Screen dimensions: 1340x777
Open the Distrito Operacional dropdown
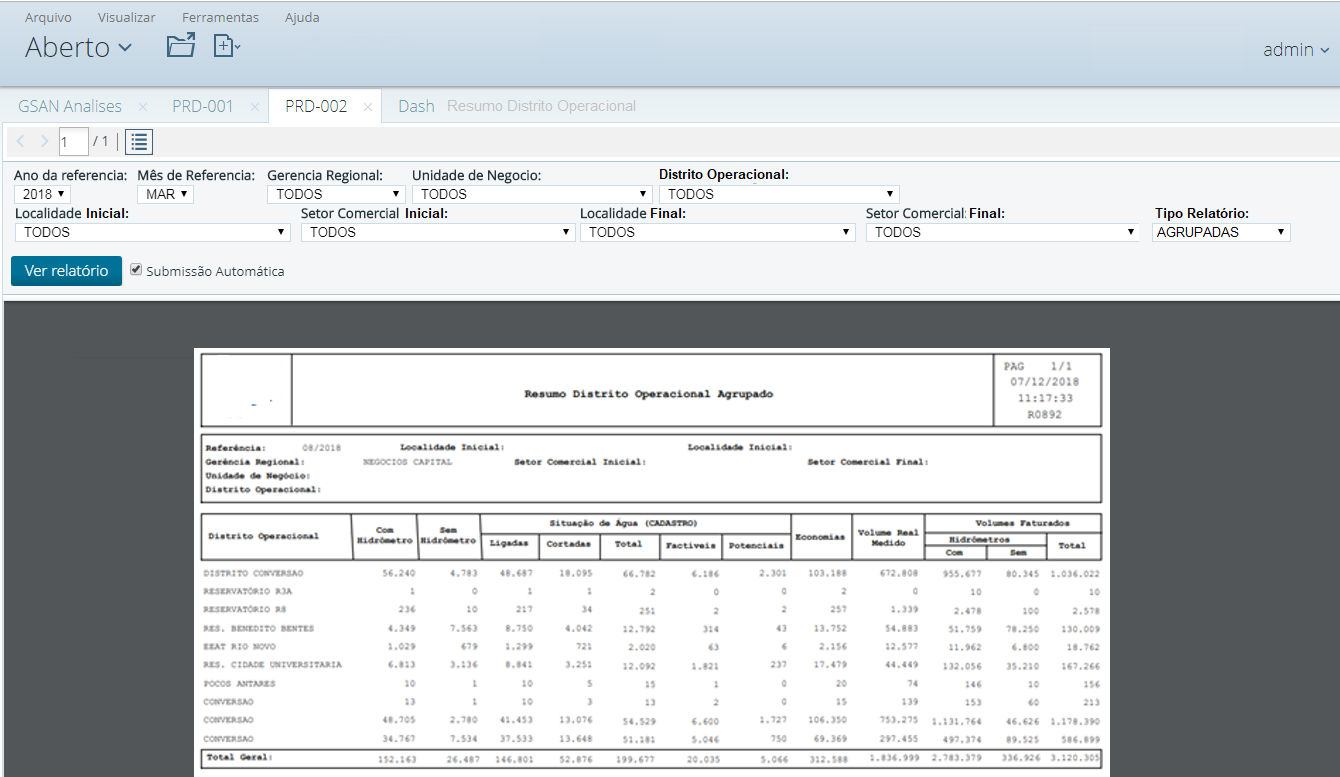[x=779, y=194]
